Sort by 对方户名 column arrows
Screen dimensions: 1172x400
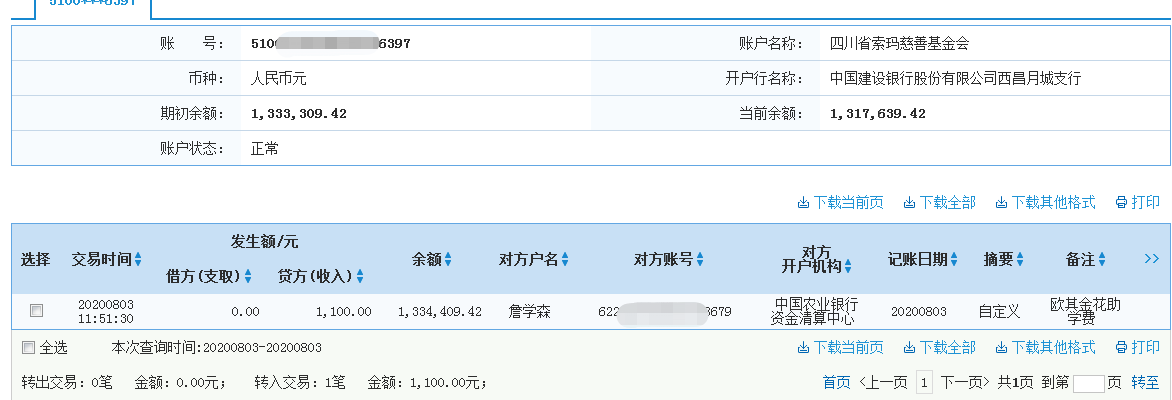tap(565, 259)
